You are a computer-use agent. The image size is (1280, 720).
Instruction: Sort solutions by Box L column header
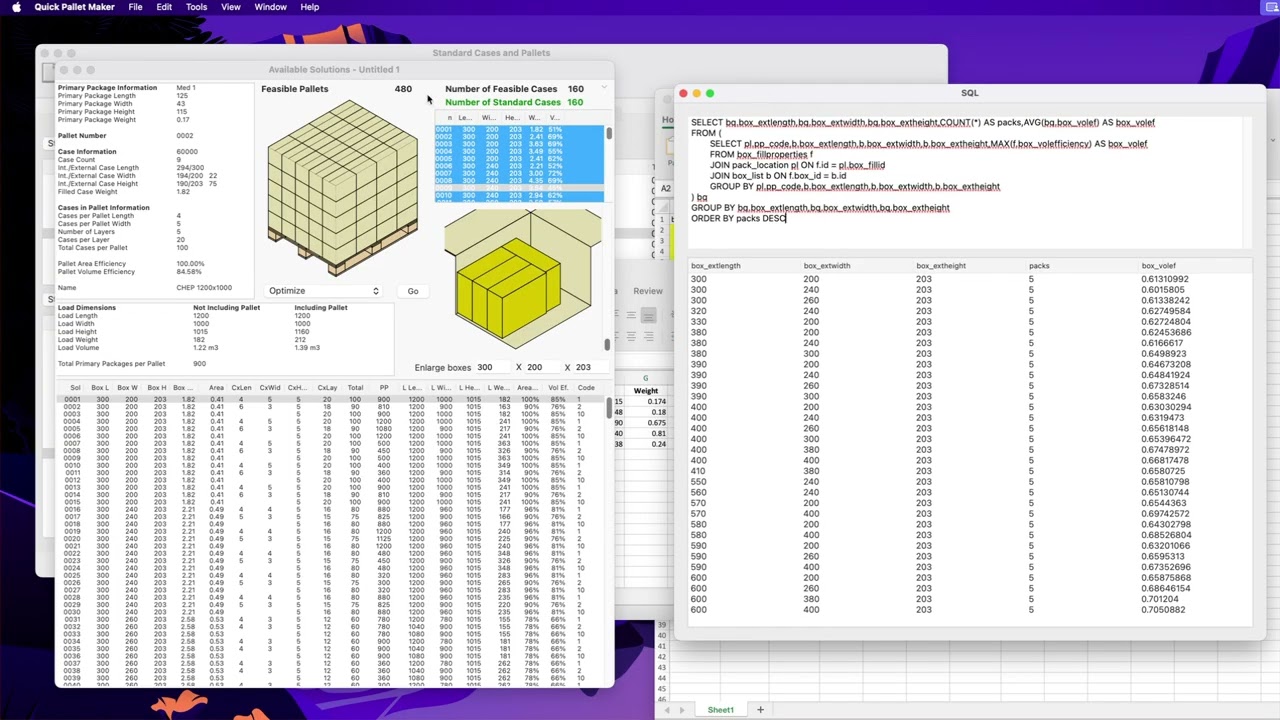click(101, 388)
